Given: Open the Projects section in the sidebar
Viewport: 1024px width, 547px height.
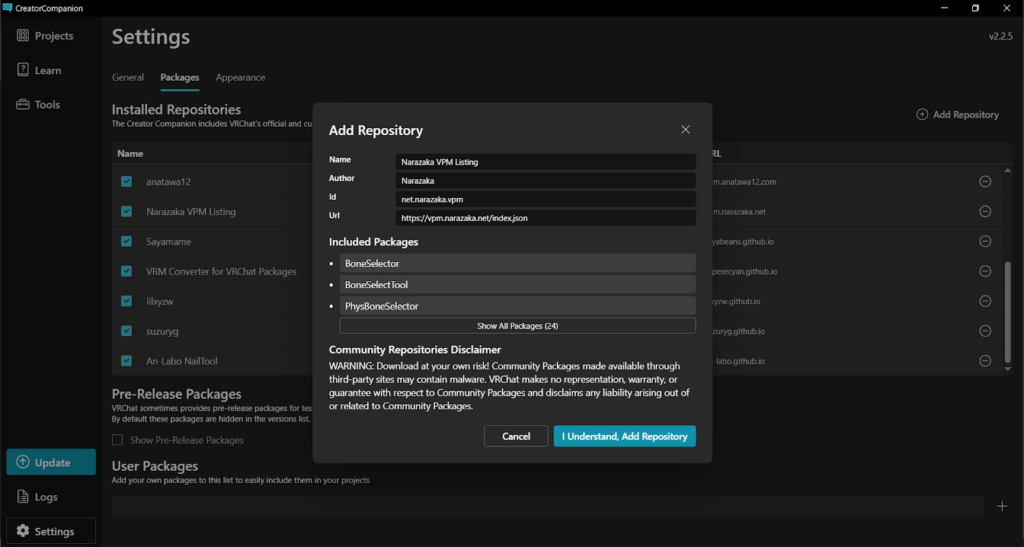Looking at the screenshot, I should coord(45,36).
